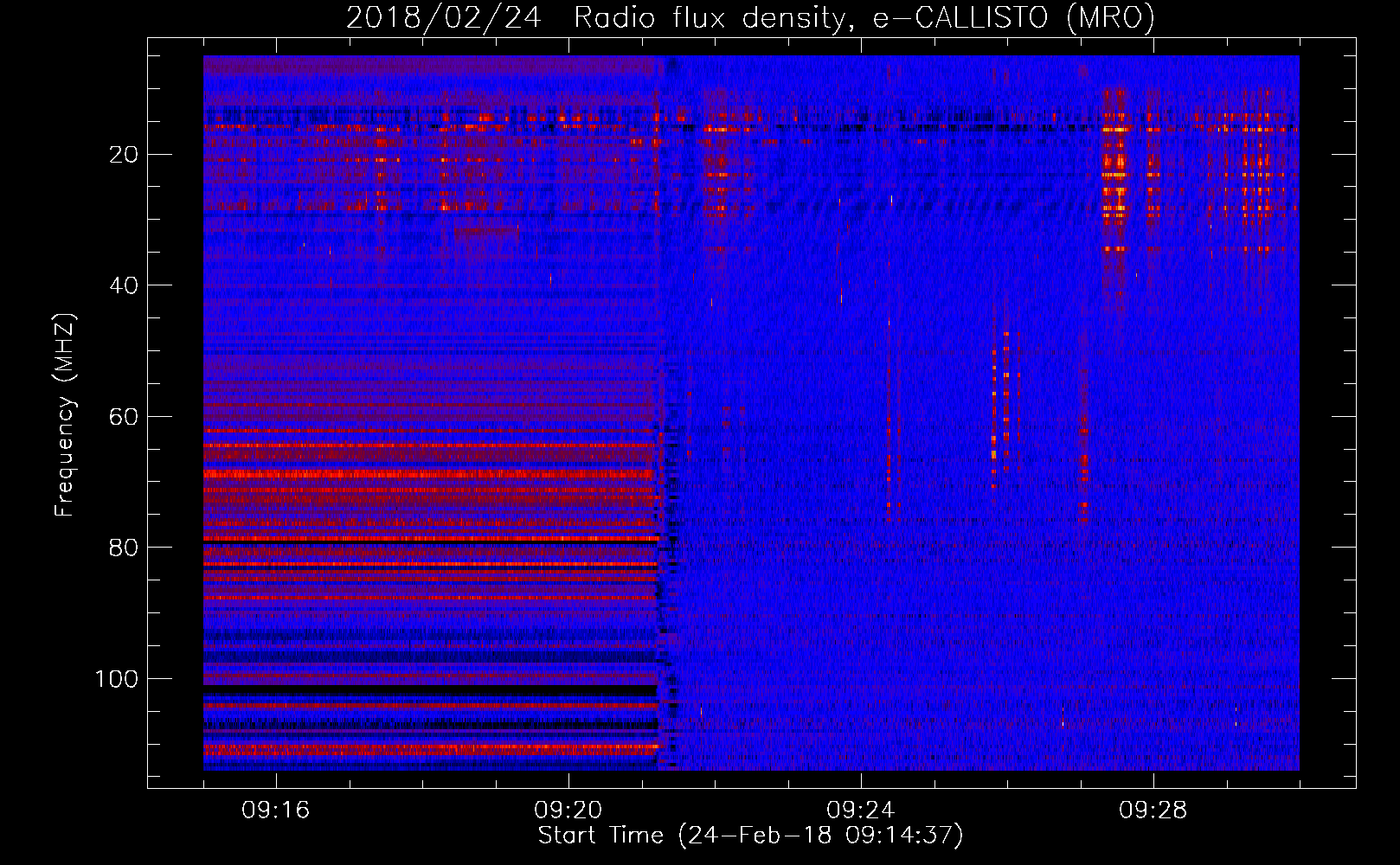Click the 100 frequency tick label
Viewport: 1400px width, 865px height.
117,679
